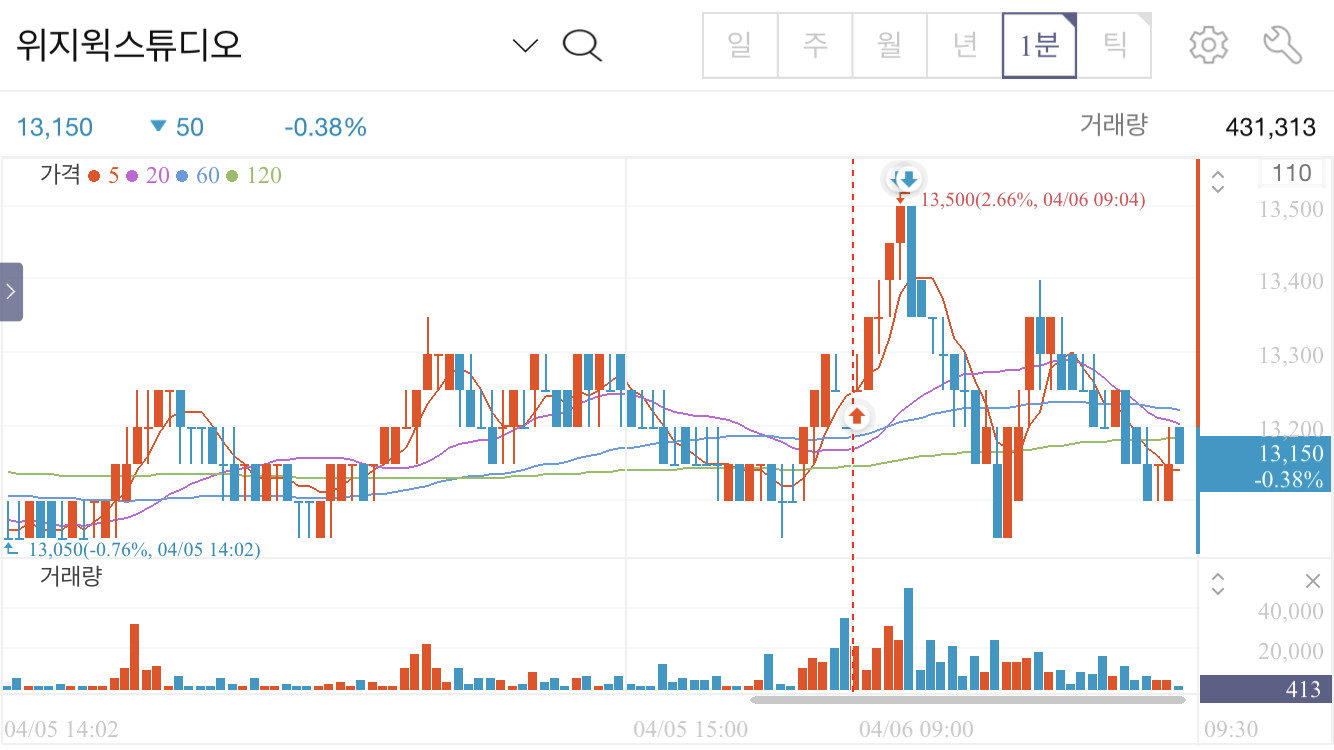Click the 04/05 15:00 time axis label

point(690,729)
